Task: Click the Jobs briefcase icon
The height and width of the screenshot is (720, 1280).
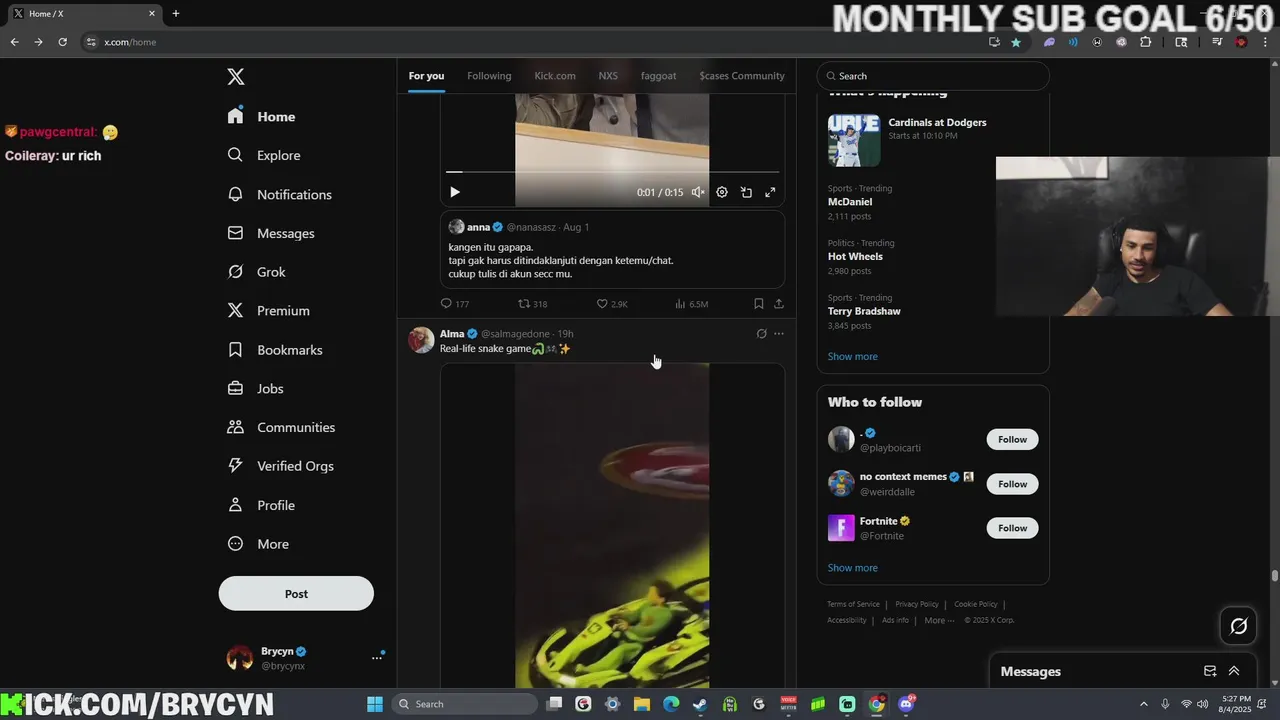Action: pos(235,388)
